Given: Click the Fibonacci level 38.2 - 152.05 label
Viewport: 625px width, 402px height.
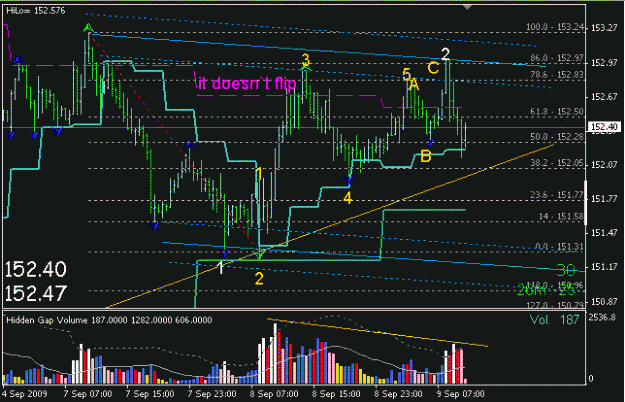Looking at the screenshot, I should (557, 163).
